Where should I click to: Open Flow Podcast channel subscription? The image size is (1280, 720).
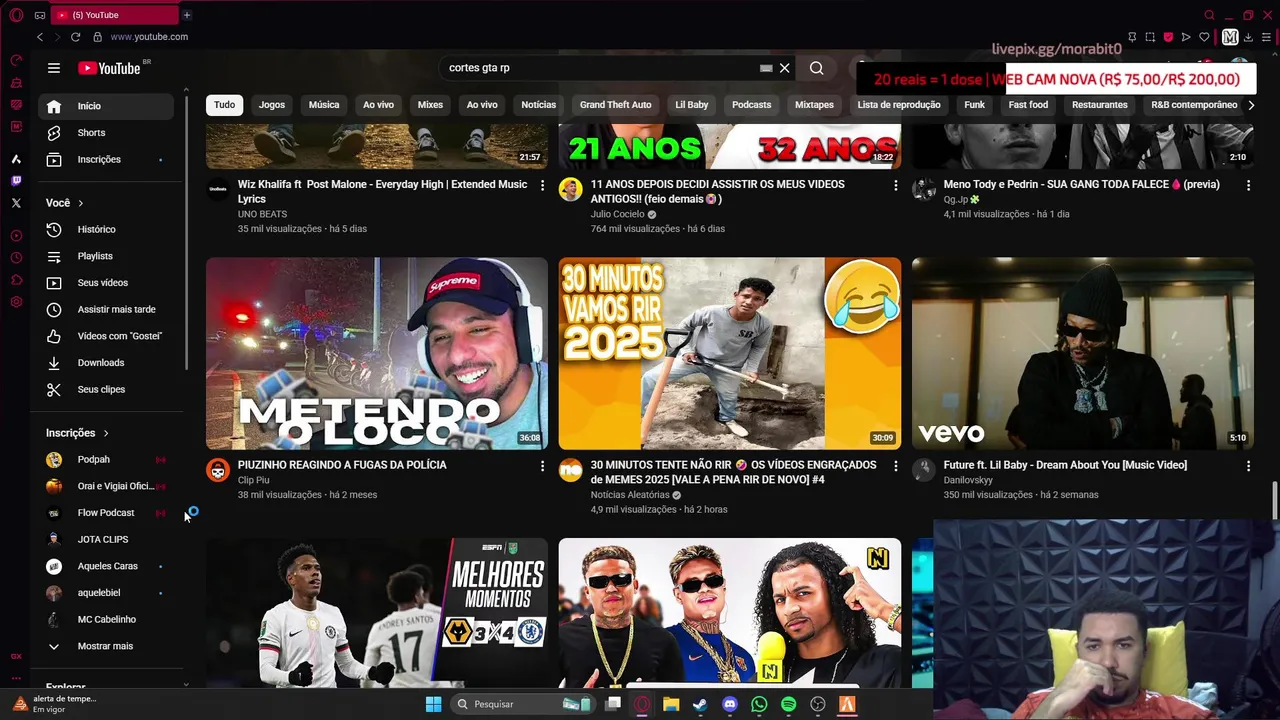tap(106, 513)
